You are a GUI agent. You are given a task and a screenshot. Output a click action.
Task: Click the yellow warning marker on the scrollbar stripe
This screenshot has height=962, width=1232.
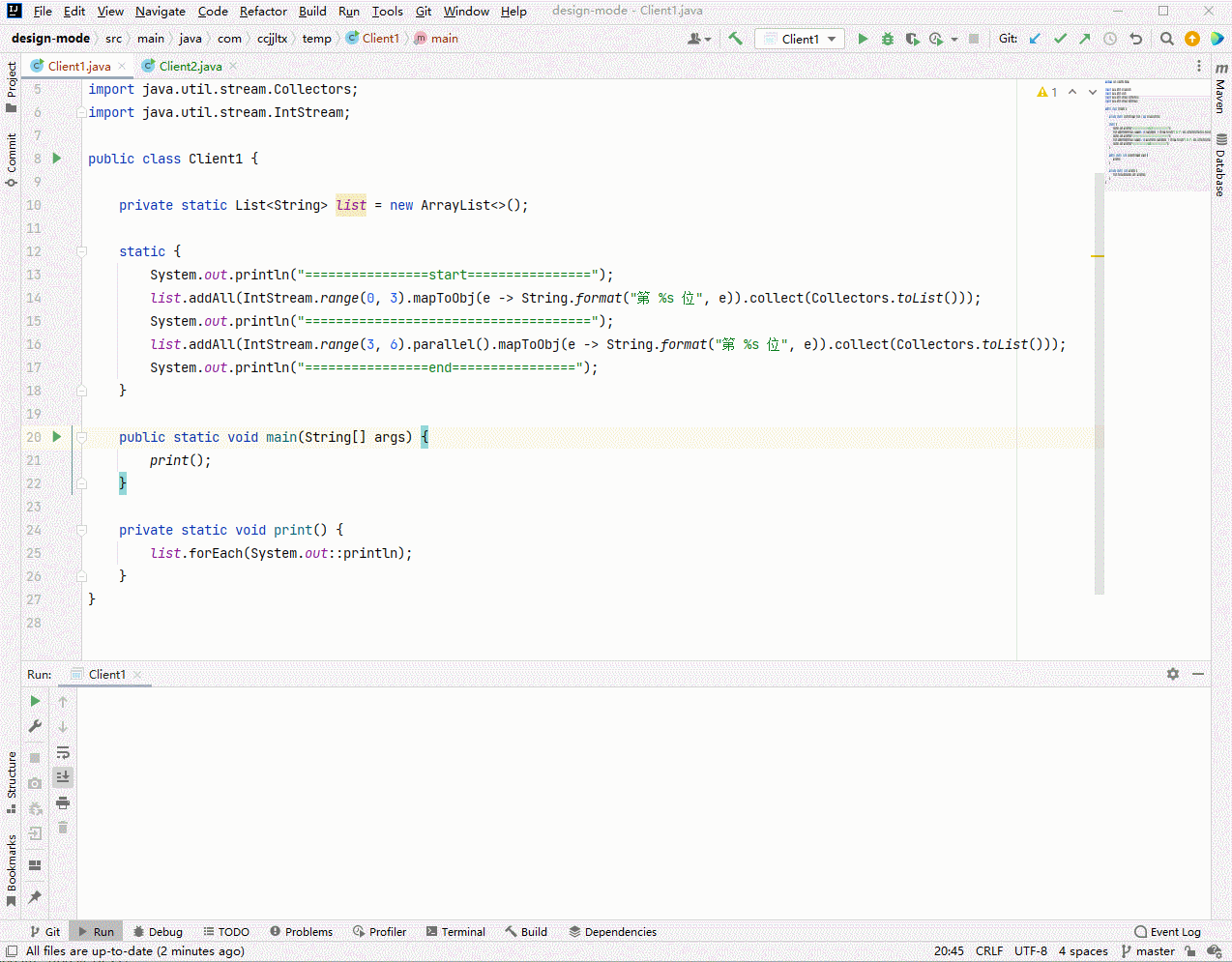[1098, 255]
